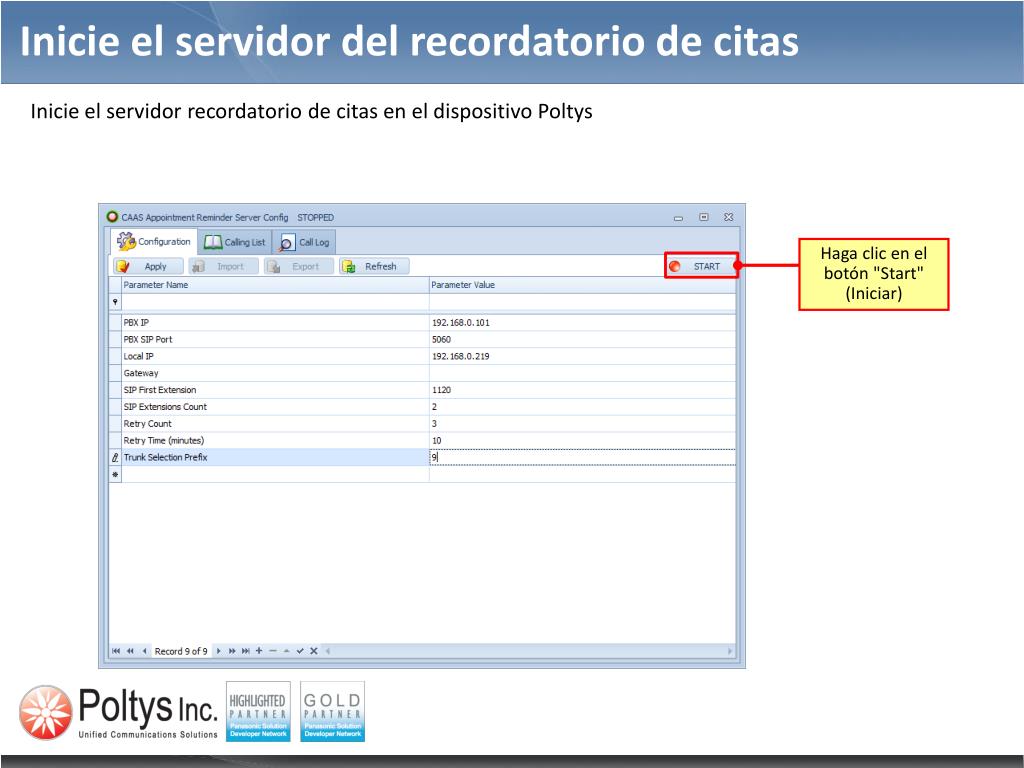
Task: Go to next record arrow
Action: pos(219,651)
